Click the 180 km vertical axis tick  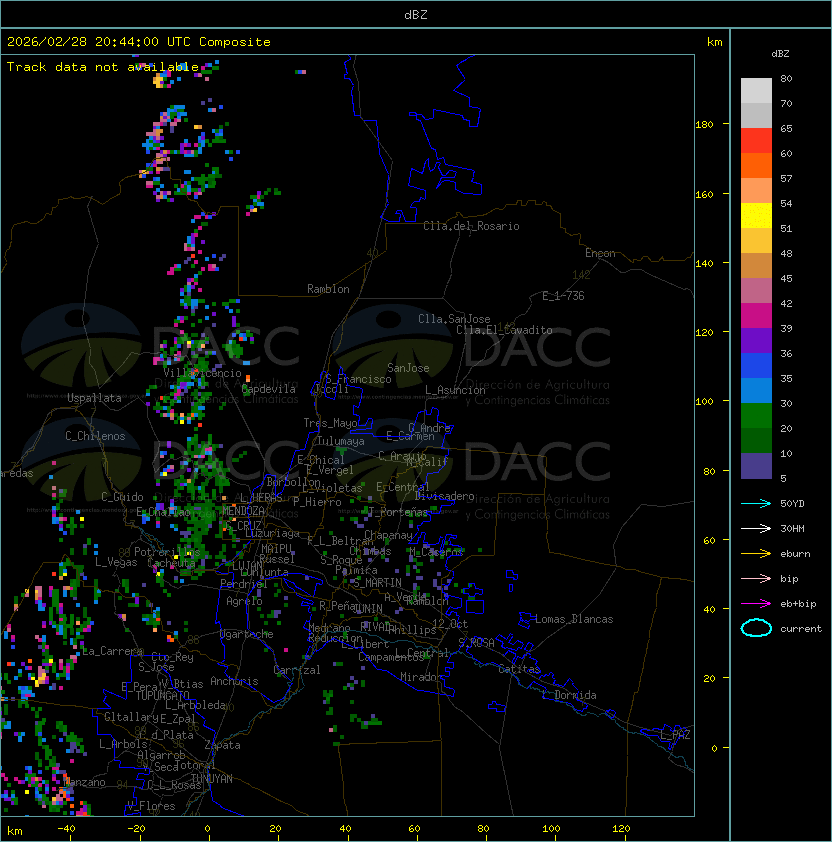704,125
